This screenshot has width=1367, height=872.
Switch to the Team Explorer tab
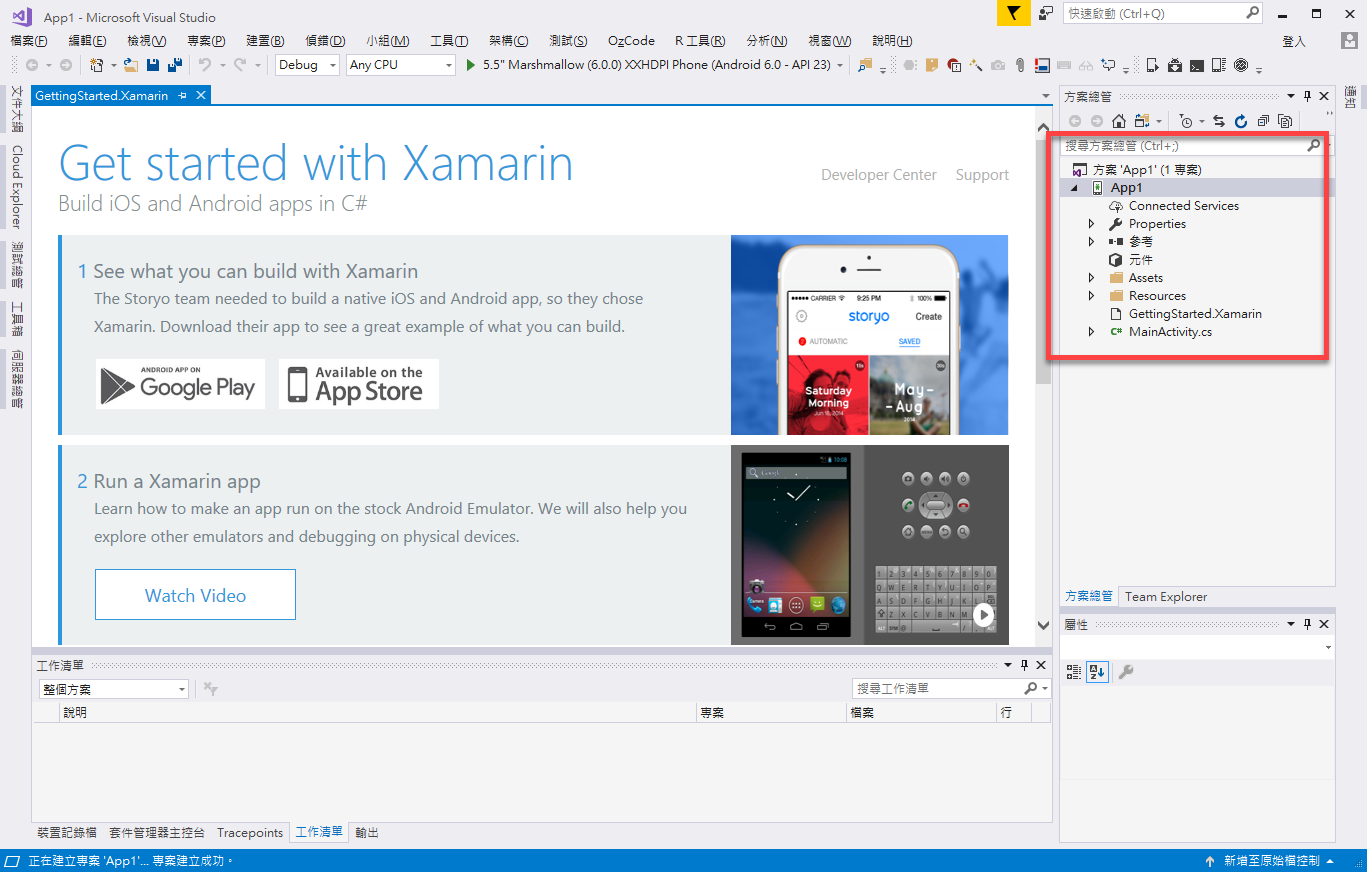[x=1166, y=596]
